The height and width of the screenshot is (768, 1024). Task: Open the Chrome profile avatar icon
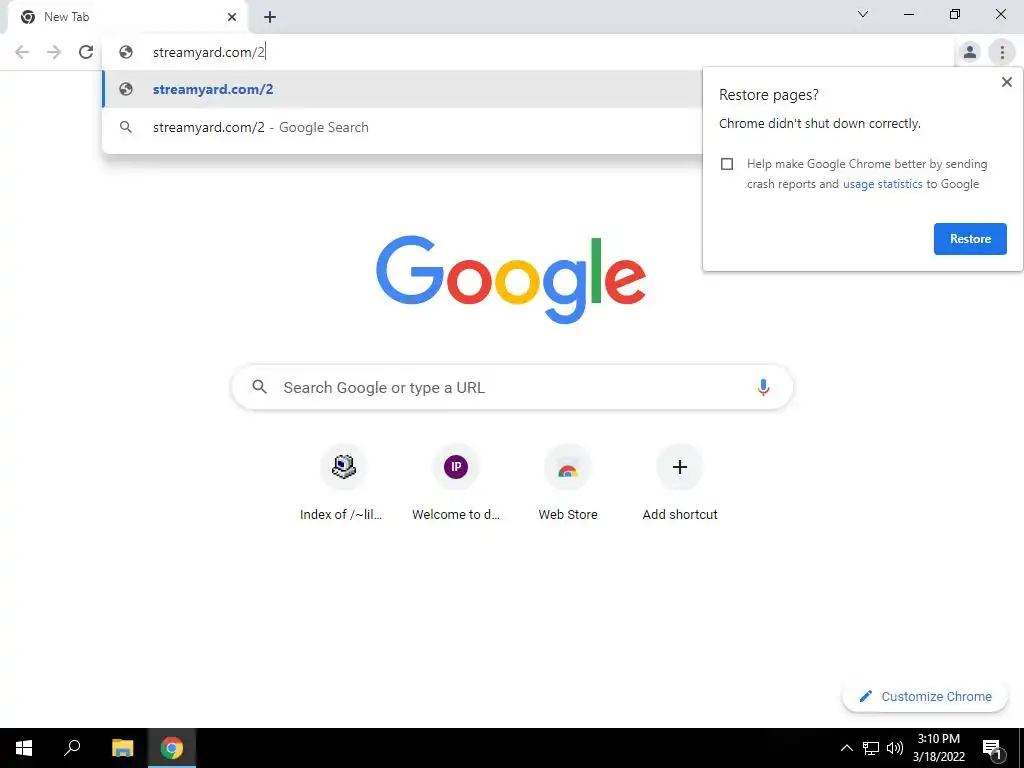(x=970, y=52)
